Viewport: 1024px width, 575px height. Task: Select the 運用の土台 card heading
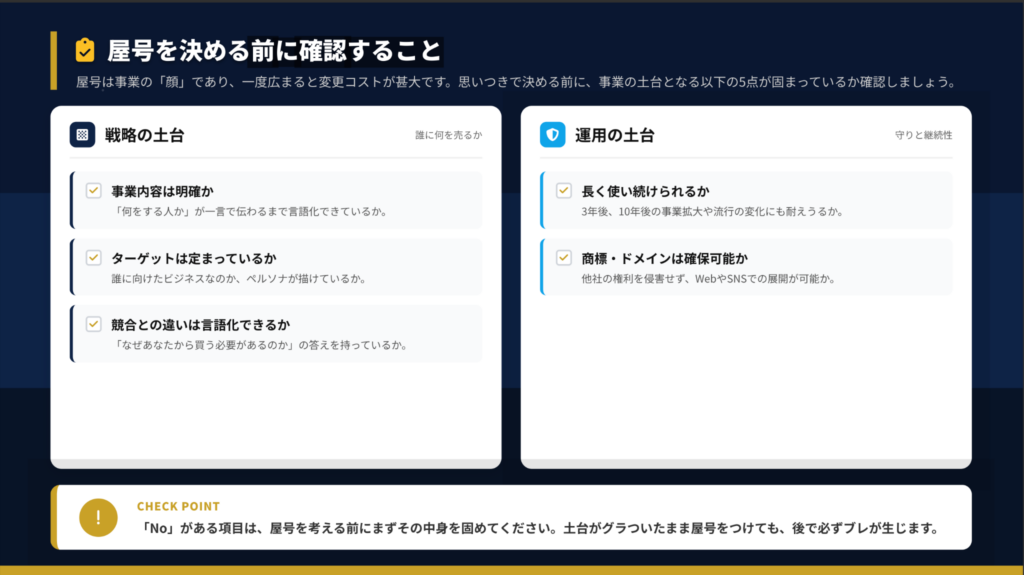[x=615, y=135]
